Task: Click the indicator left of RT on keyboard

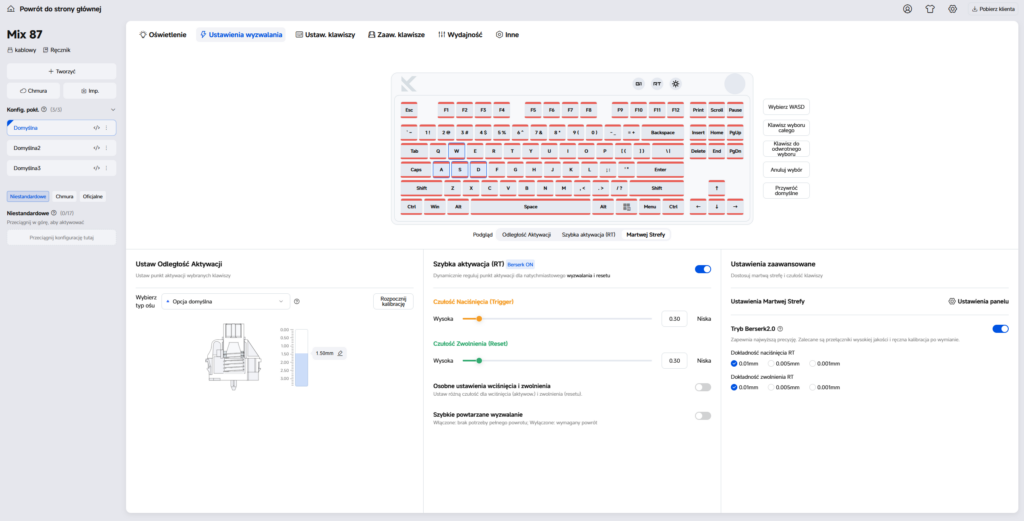Action: [x=638, y=84]
